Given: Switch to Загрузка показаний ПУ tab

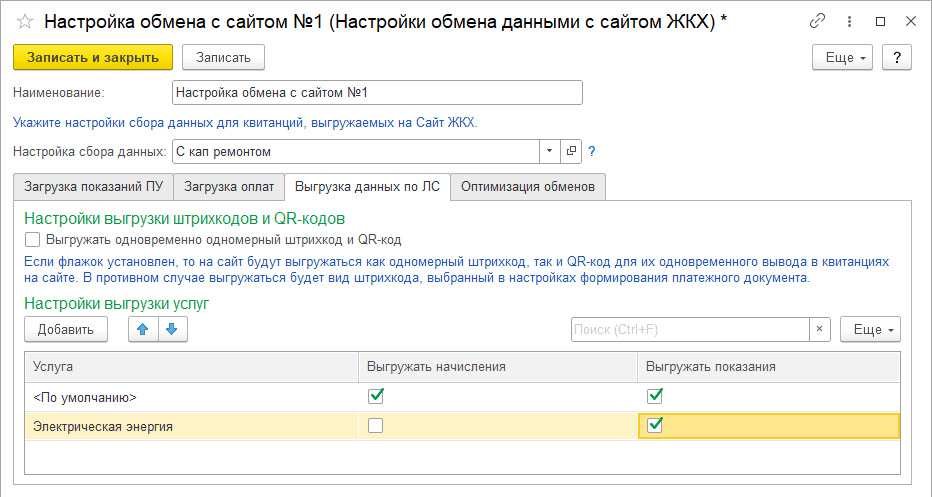Looking at the screenshot, I should click(x=93, y=187).
